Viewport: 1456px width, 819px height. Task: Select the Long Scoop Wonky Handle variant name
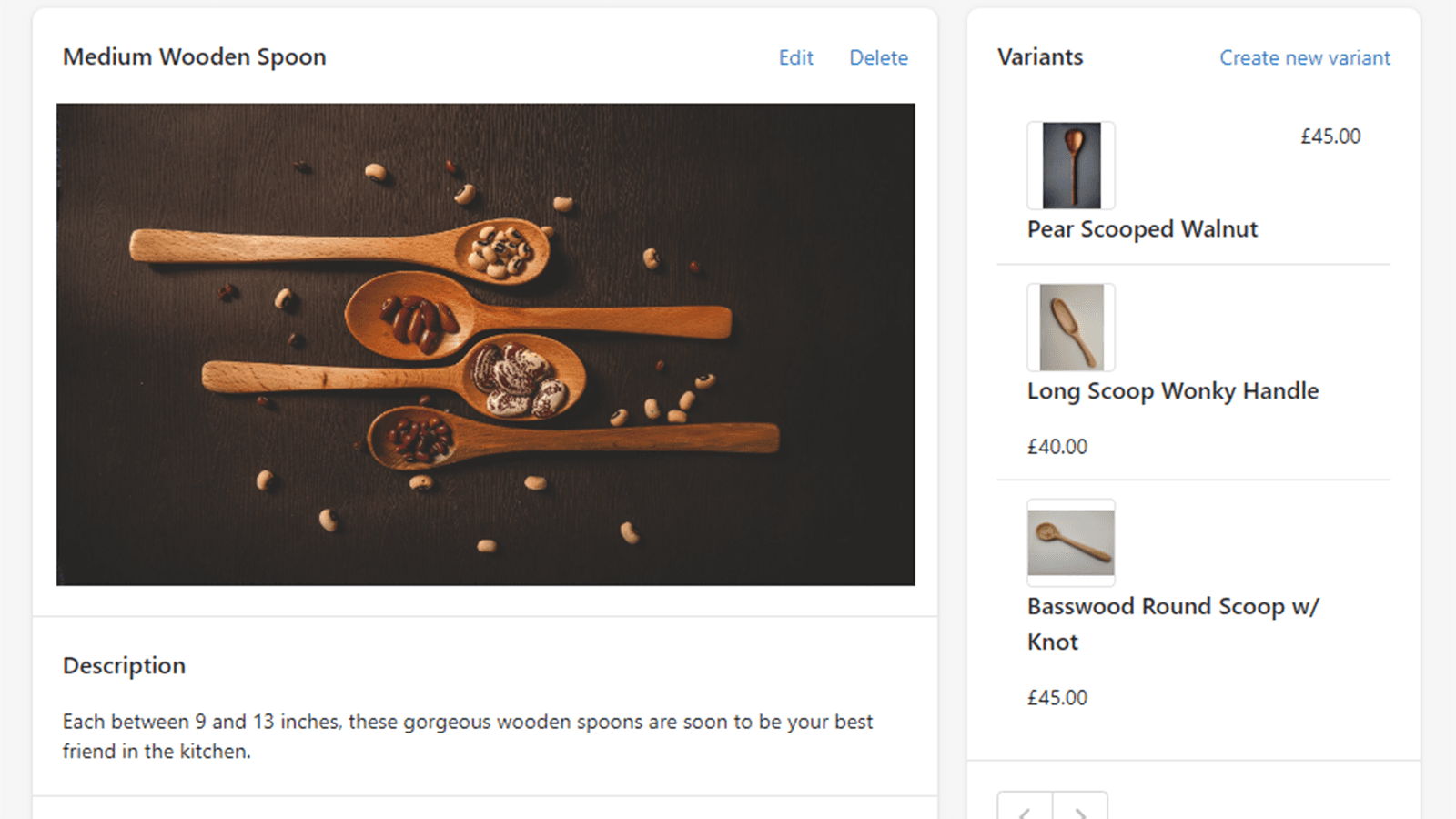tap(1173, 390)
